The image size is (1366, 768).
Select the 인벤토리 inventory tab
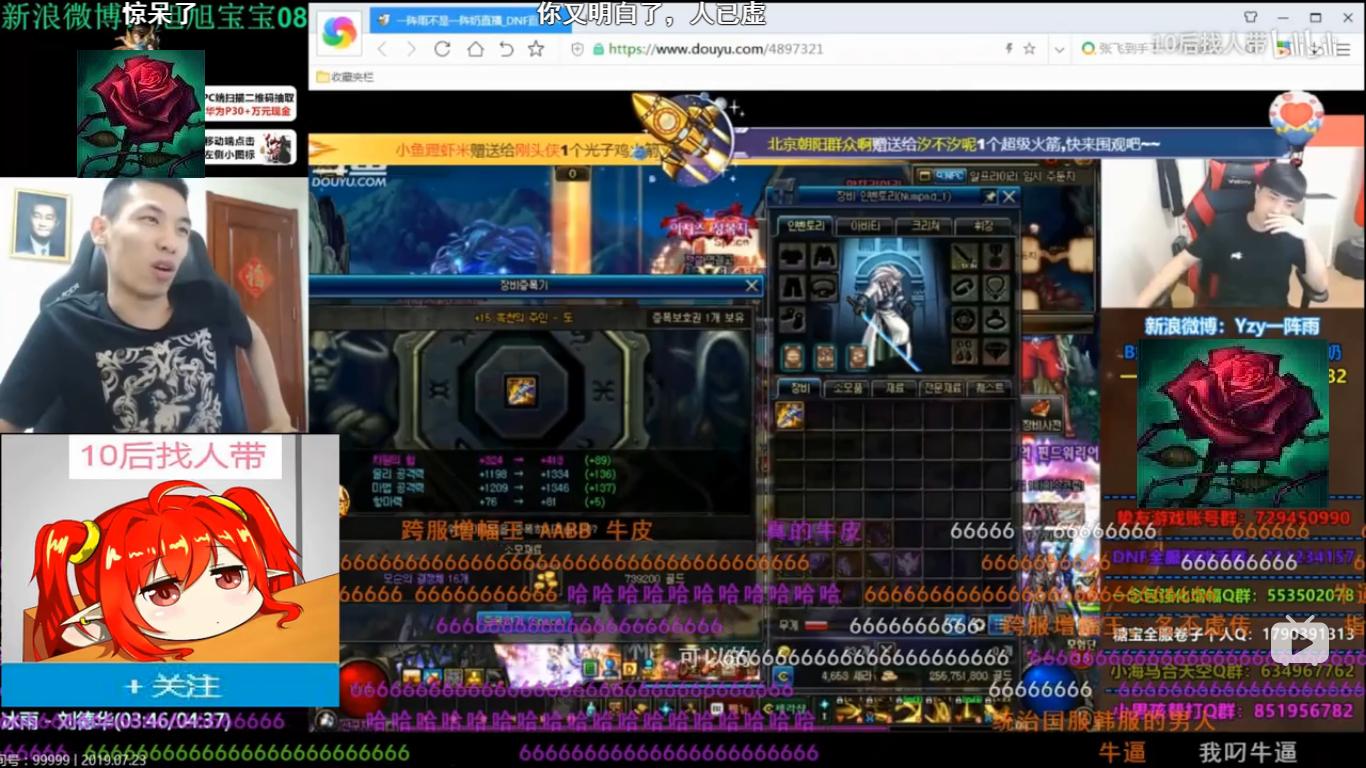[x=804, y=227]
